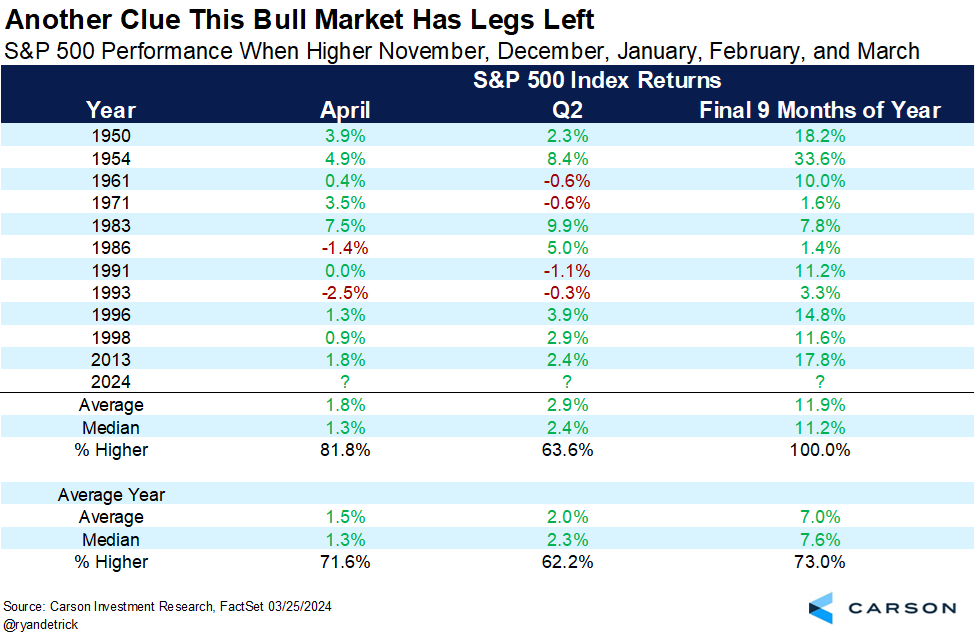The height and width of the screenshot is (635, 975).
Task: Click the Average Year section label
Action: point(111,495)
